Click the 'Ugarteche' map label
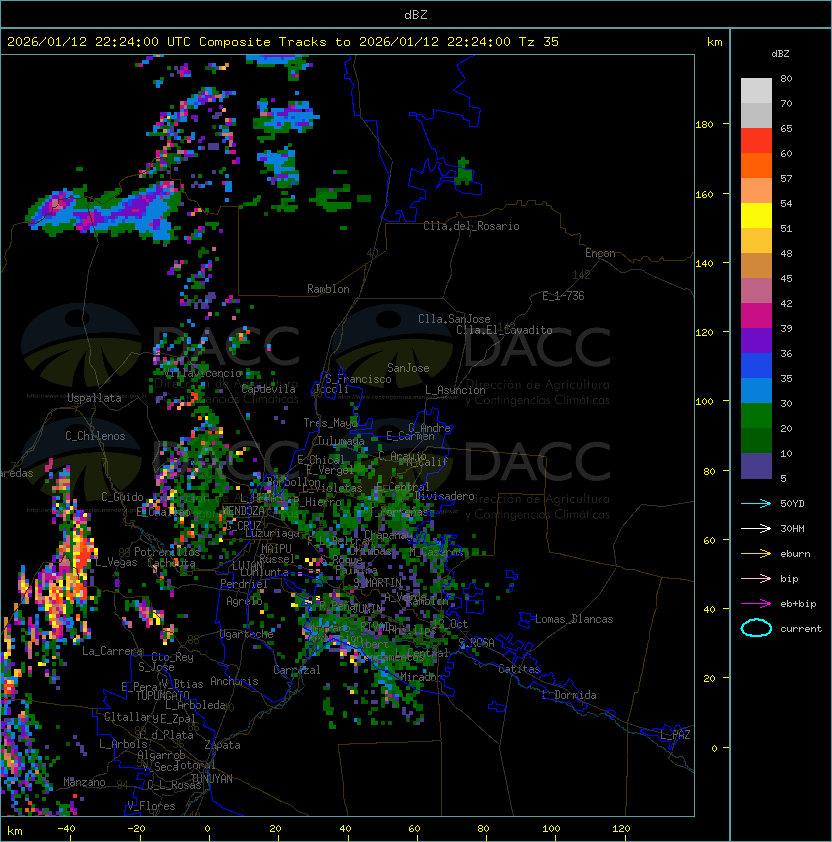Screen dimensions: 832x842 coord(247,634)
